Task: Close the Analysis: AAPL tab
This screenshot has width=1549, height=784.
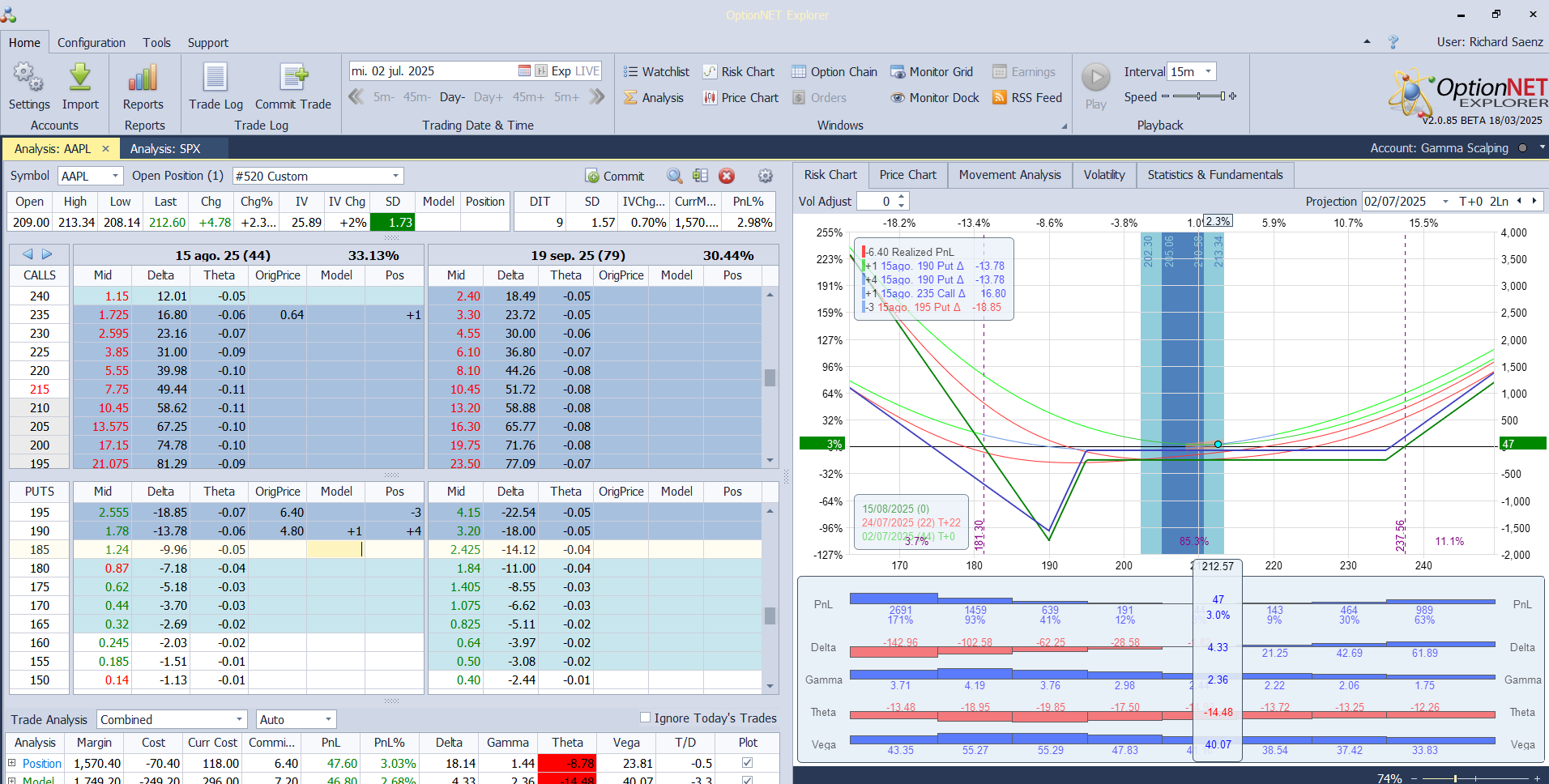Action: point(105,148)
